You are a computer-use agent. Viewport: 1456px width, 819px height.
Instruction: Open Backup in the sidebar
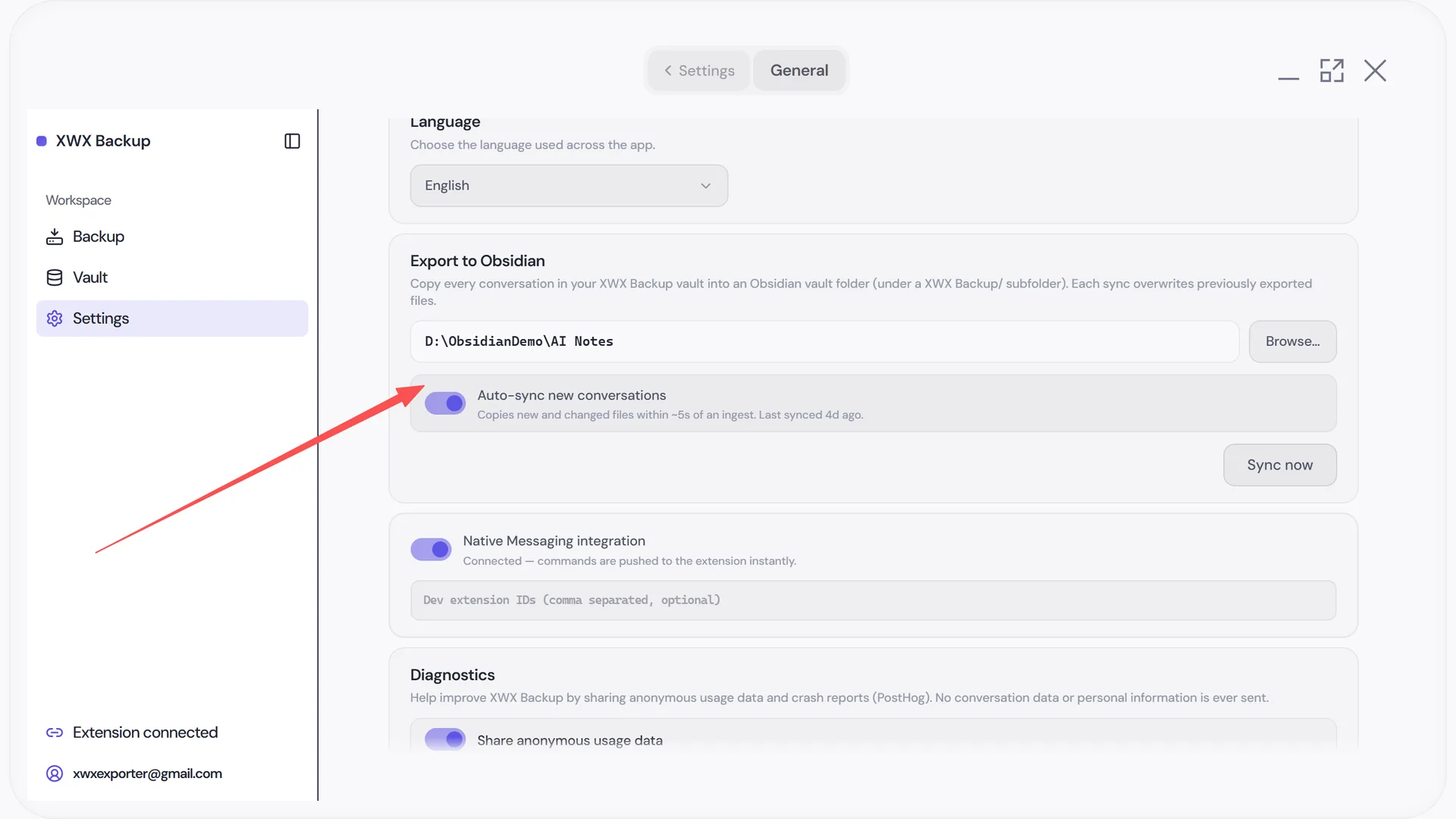point(172,237)
